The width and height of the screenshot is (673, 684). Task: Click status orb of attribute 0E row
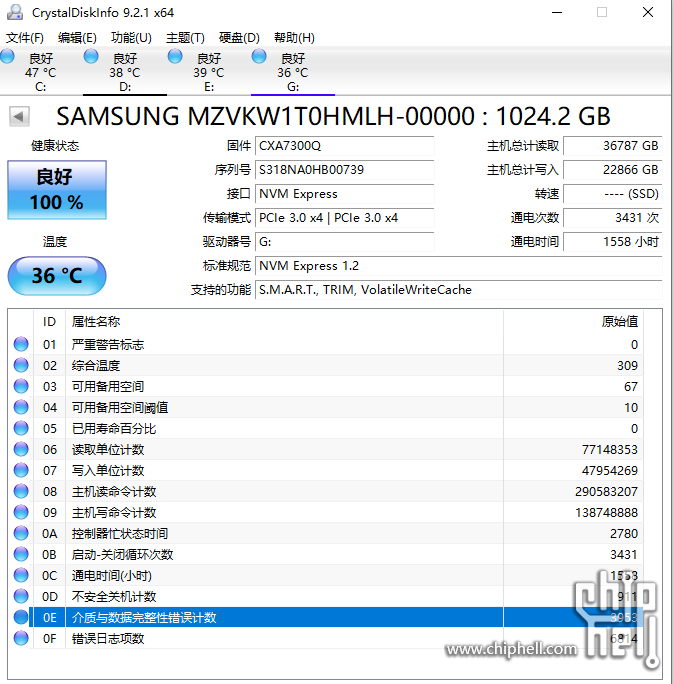tap(21, 617)
